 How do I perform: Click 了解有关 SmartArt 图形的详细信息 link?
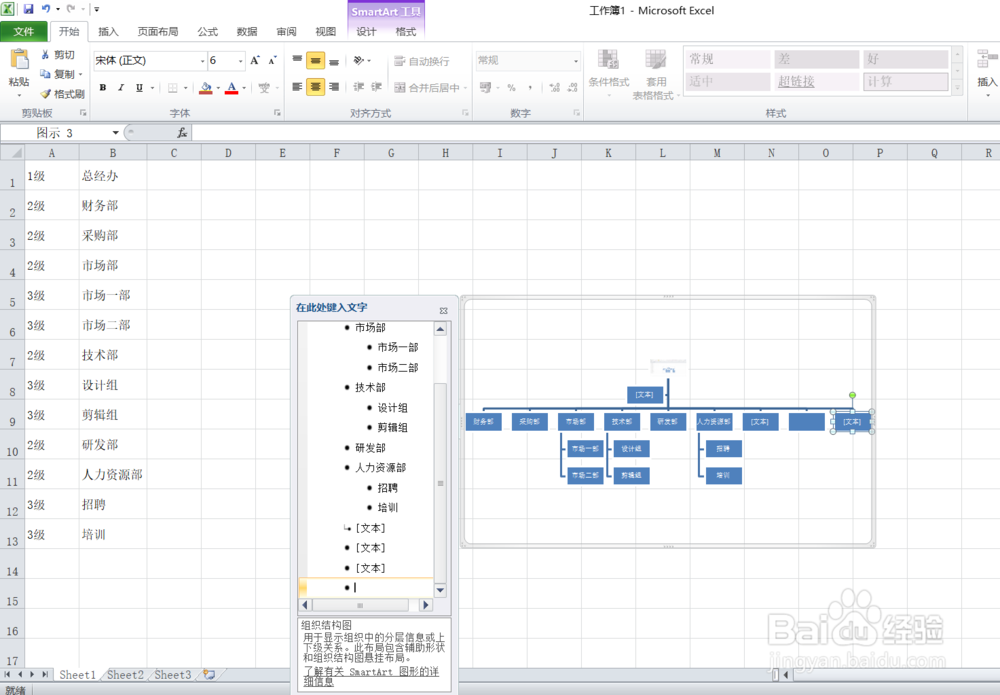(371, 677)
